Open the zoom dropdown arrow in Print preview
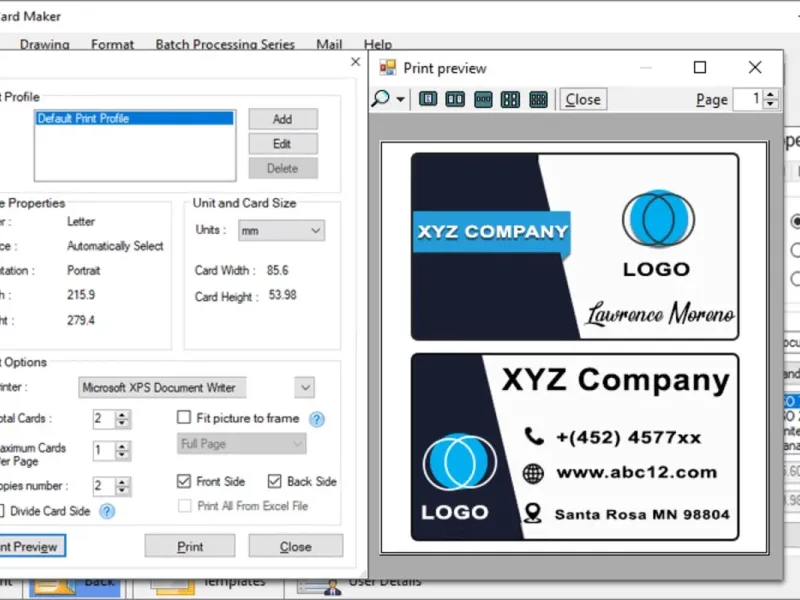Viewport: 800px width, 600px height. tap(401, 99)
